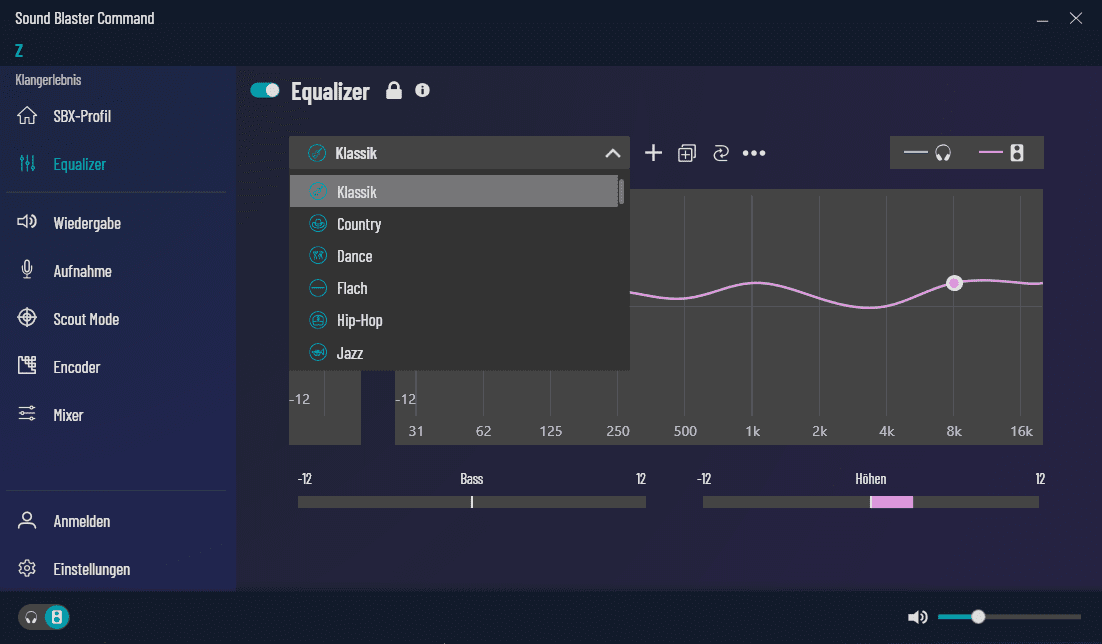Click the SBX-Profil home icon
Screen dimensions: 1102x644
[x=27, y=115]
